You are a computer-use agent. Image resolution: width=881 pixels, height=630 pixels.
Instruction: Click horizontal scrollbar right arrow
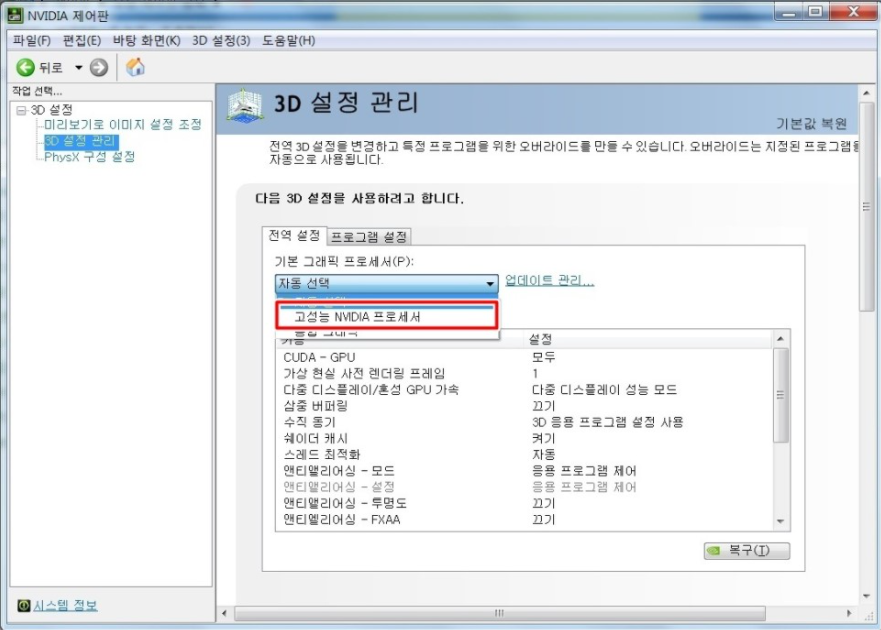[x=848, y=613]
